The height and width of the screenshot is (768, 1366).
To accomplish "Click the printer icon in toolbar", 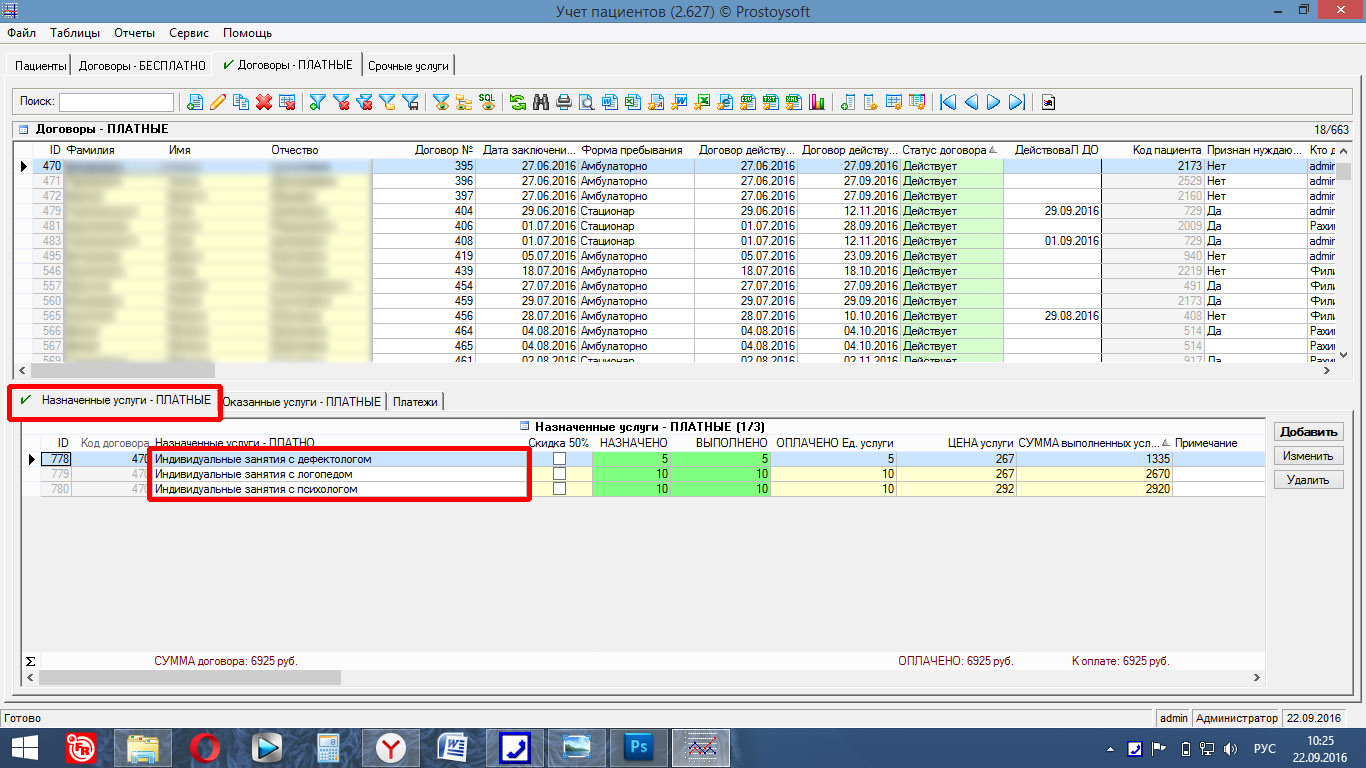I will point(564,102).
